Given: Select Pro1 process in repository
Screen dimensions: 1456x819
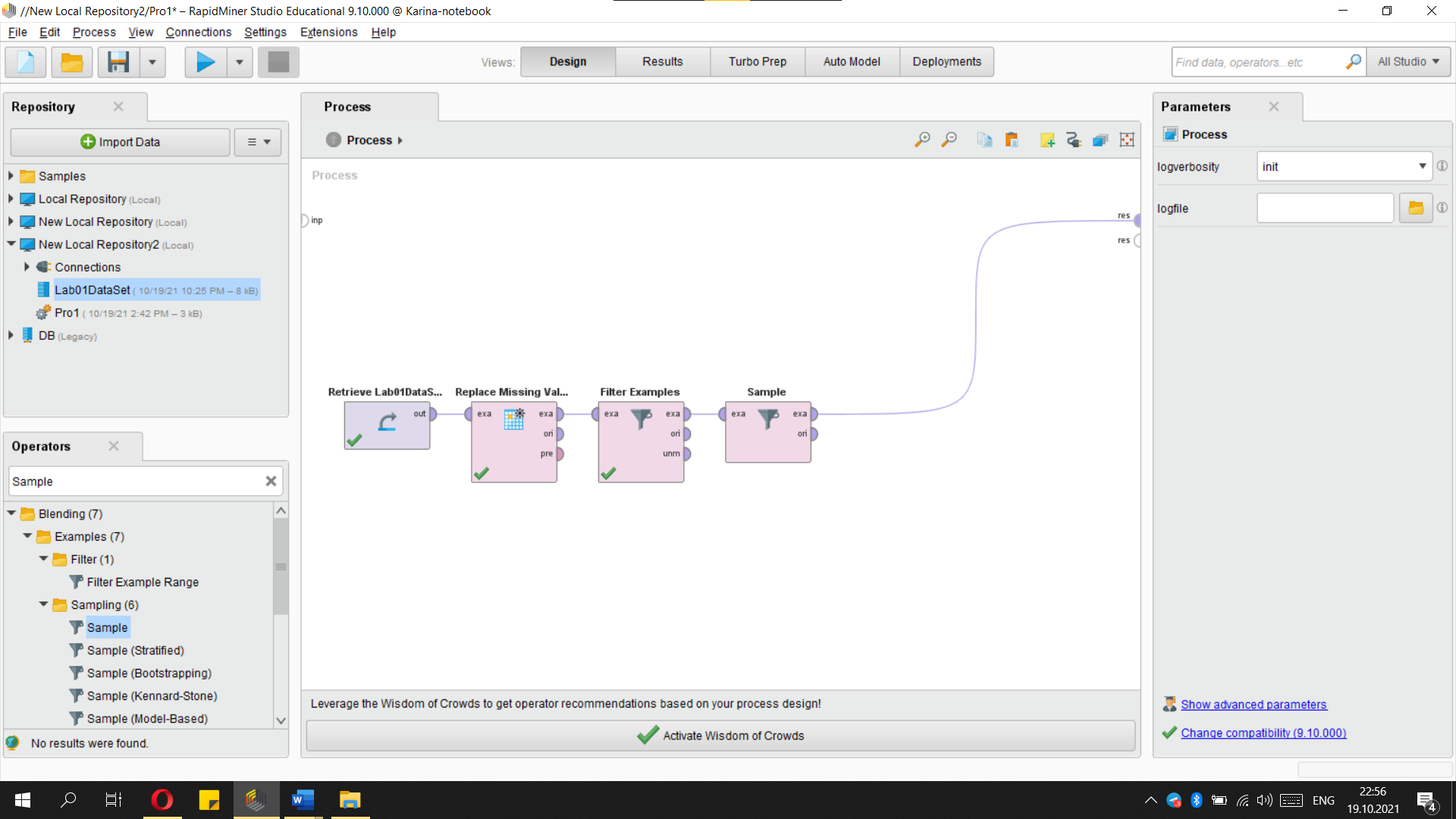Looking at the screenshot, I should [127, 312].
